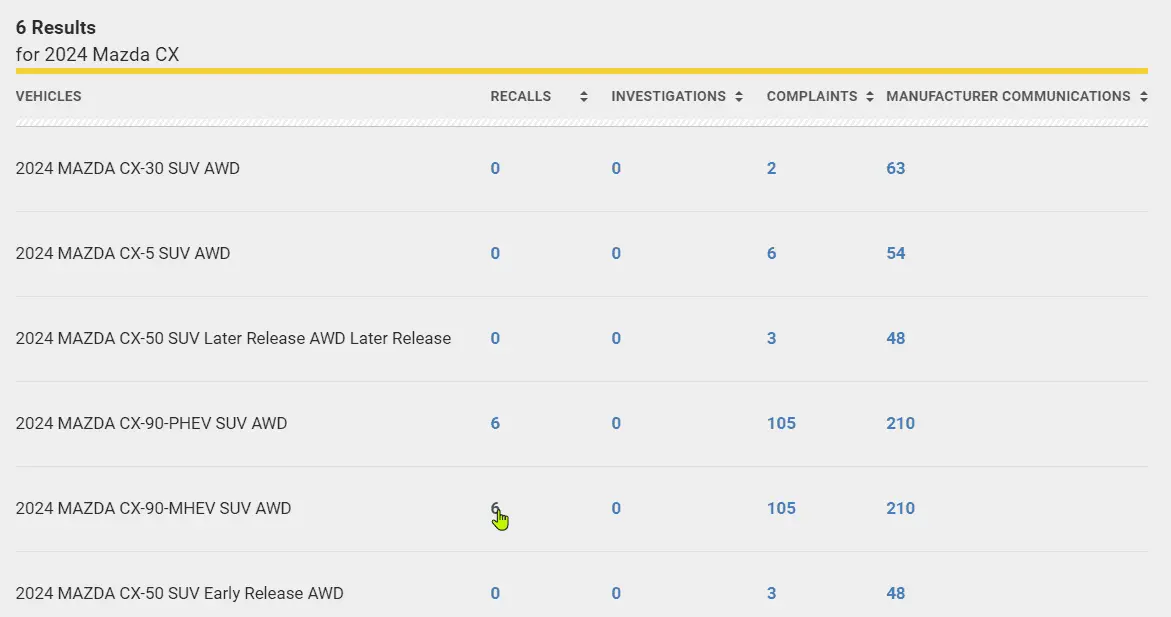The height and width of the screenshot is (617, 1171).
Task: Sort by Manufacturer Communications arrows
Action: pyautogui.click(x=1142, y=97)
